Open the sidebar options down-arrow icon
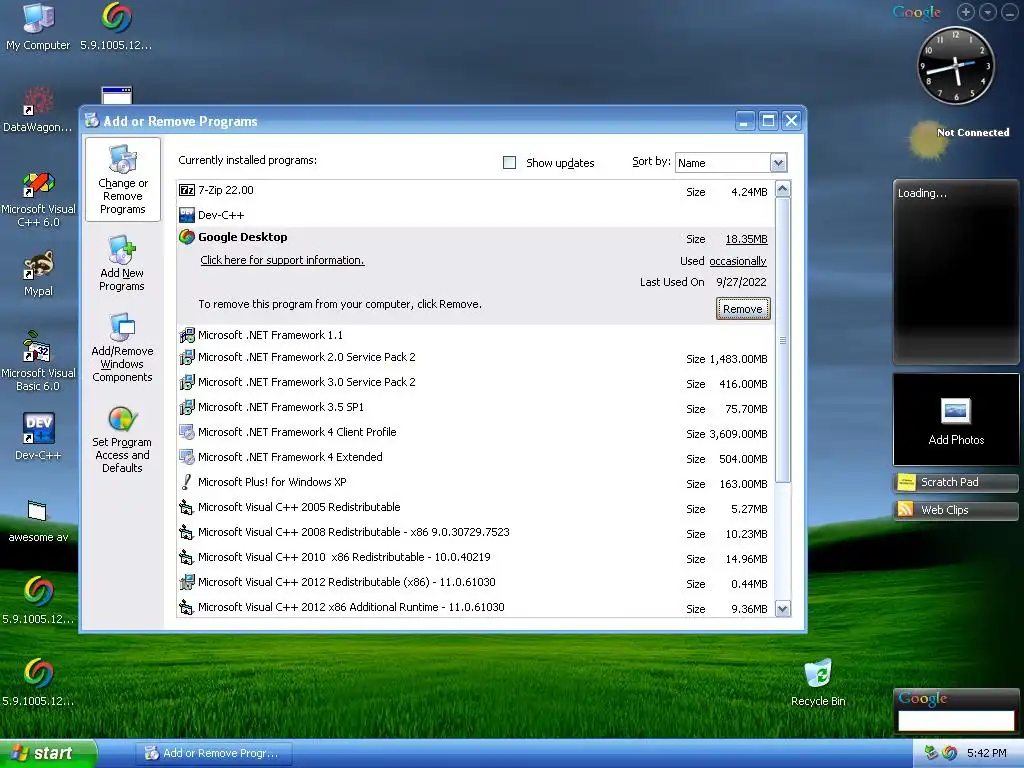This screenshot has height=768, width=1024. pos(987,12)
